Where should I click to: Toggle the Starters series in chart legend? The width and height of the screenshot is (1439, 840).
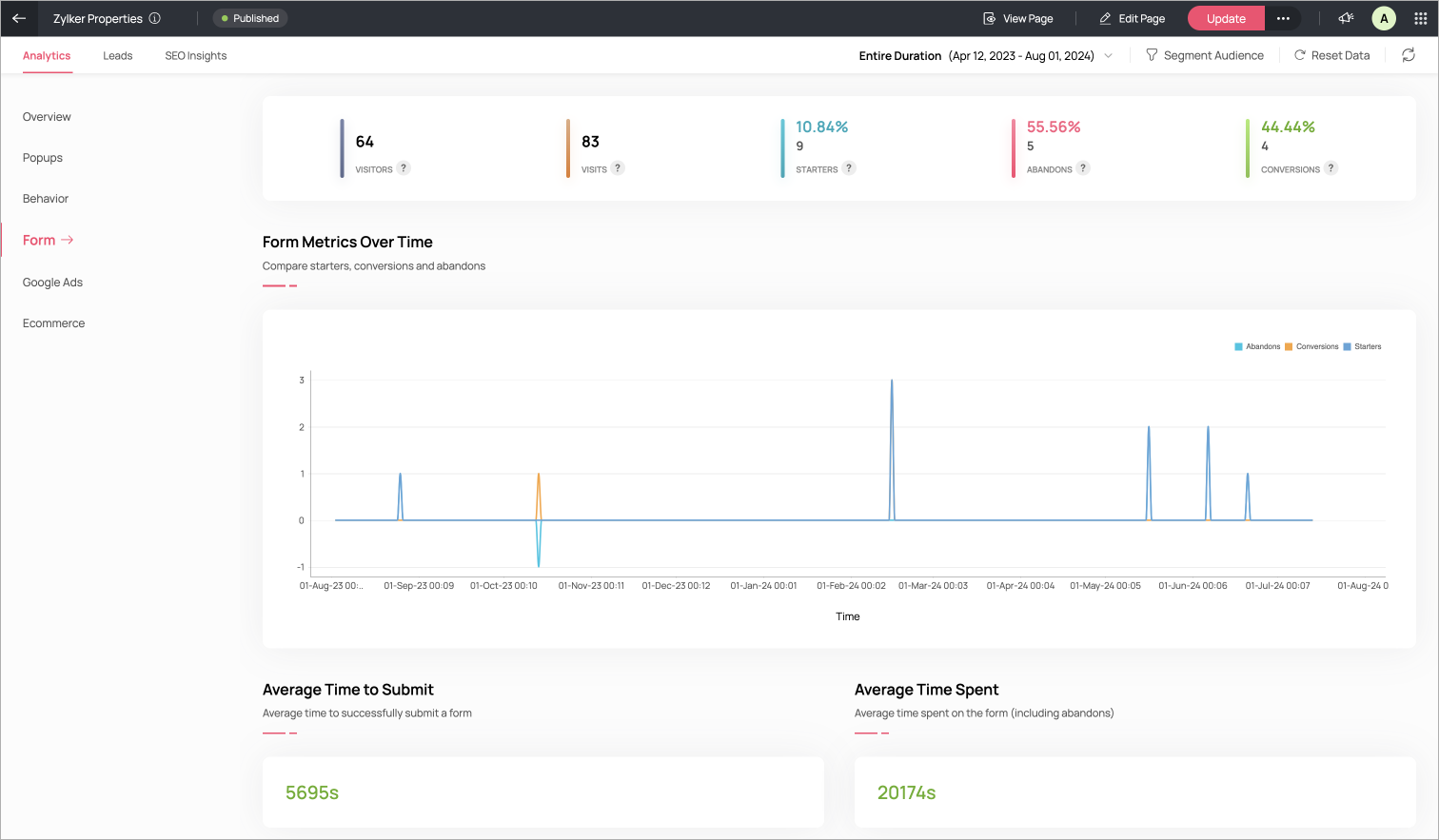pos(1362,346)
